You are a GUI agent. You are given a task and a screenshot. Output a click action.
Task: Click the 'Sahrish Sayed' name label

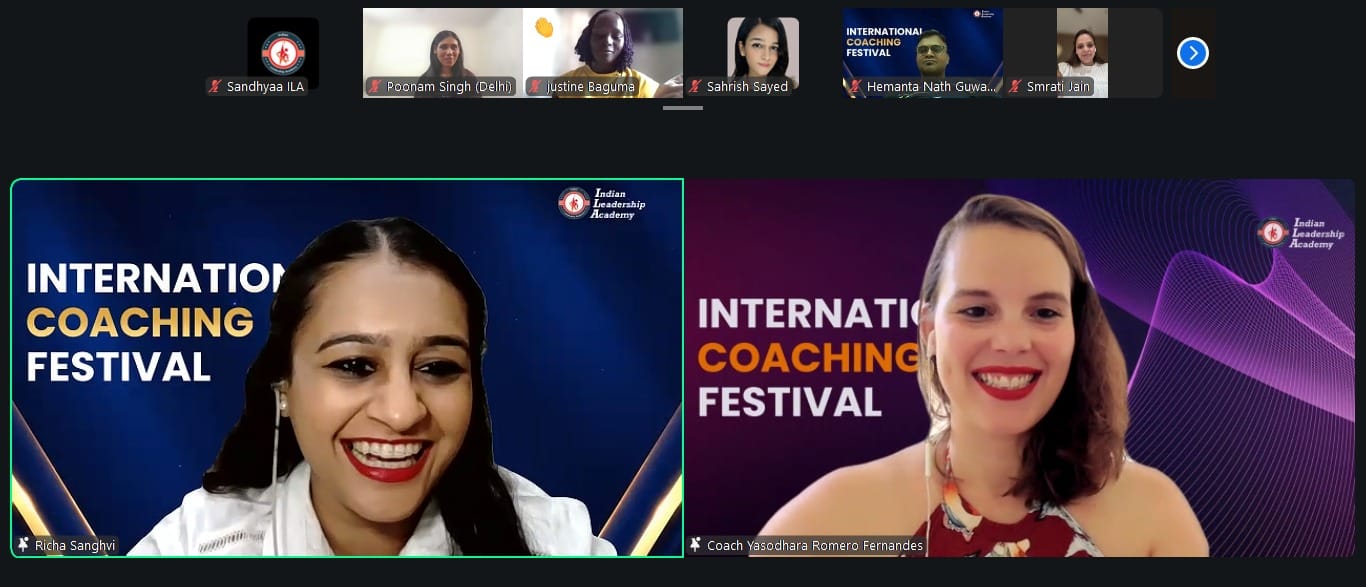tap(747, 87)
